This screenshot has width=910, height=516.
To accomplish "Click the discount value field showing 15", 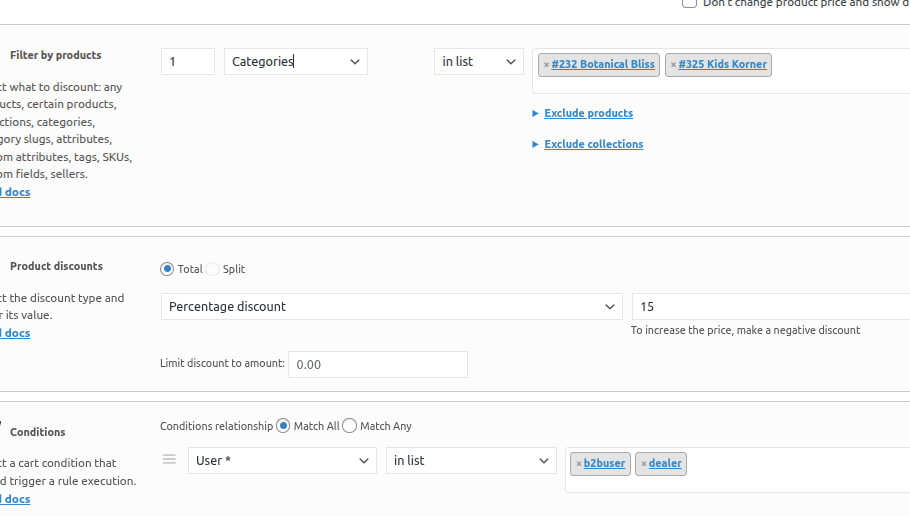I will click(x=770, y=307).
